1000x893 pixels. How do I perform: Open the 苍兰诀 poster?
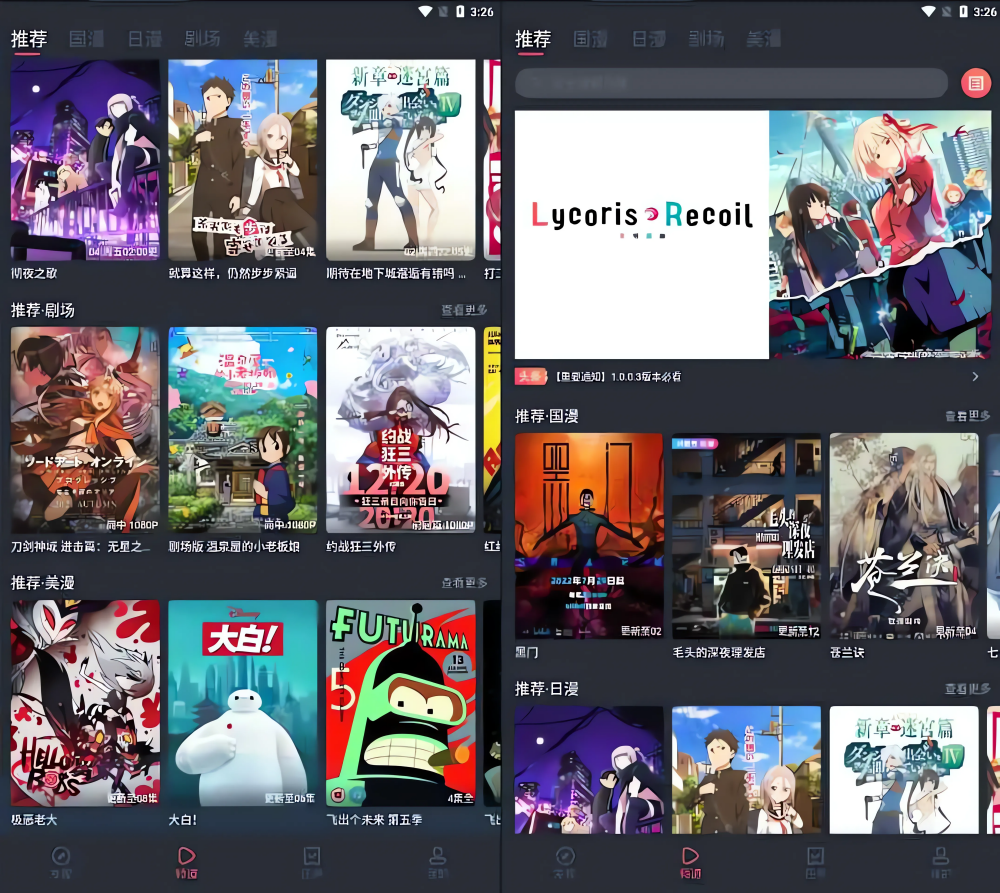pos(904,536)
